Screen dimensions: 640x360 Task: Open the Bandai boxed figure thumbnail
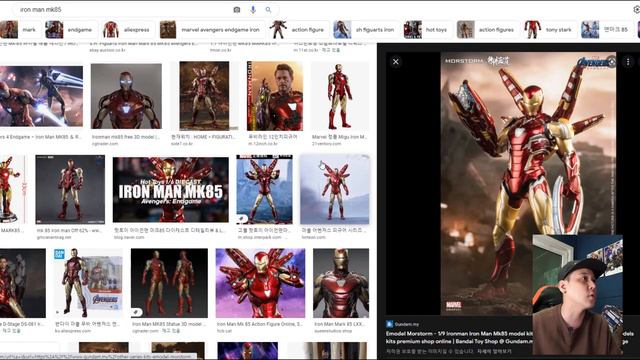[88, 283]
